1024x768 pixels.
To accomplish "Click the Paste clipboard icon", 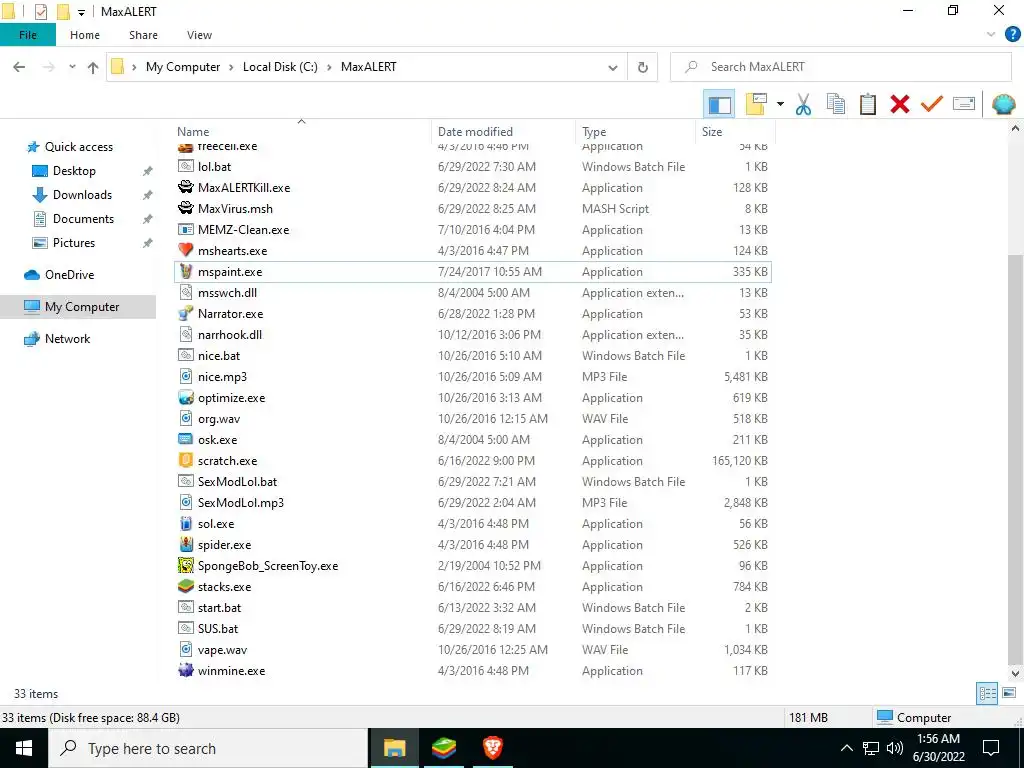I will (867, 104).
